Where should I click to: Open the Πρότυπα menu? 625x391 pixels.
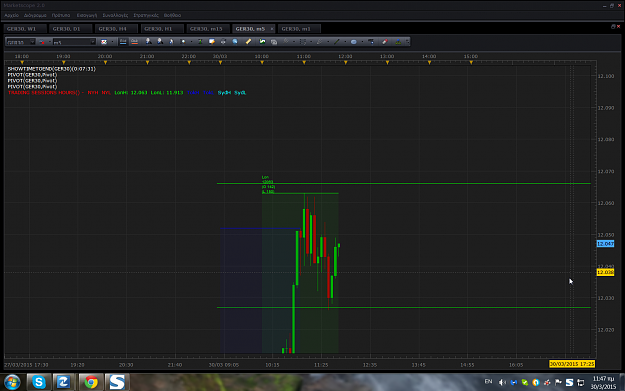(61, 15)
